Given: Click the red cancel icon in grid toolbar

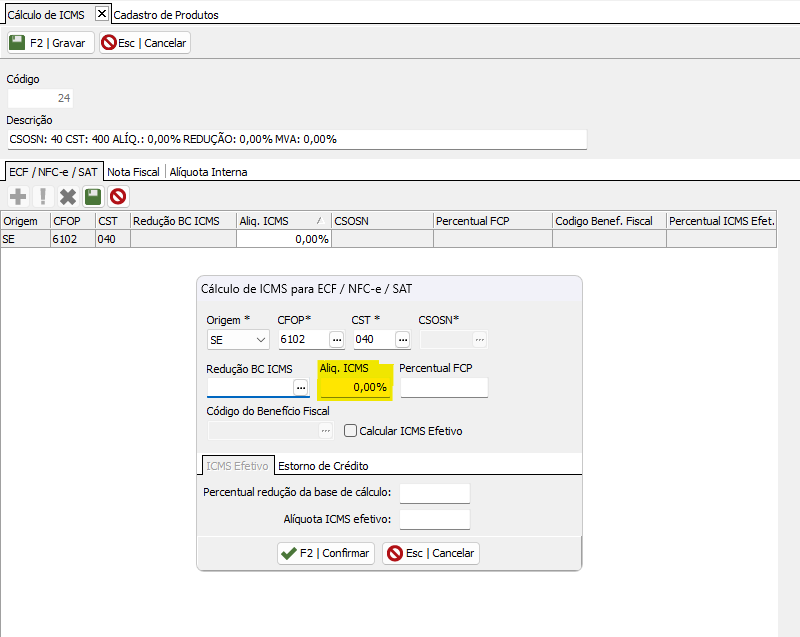Looking at the screenshot, I should 118,197.
